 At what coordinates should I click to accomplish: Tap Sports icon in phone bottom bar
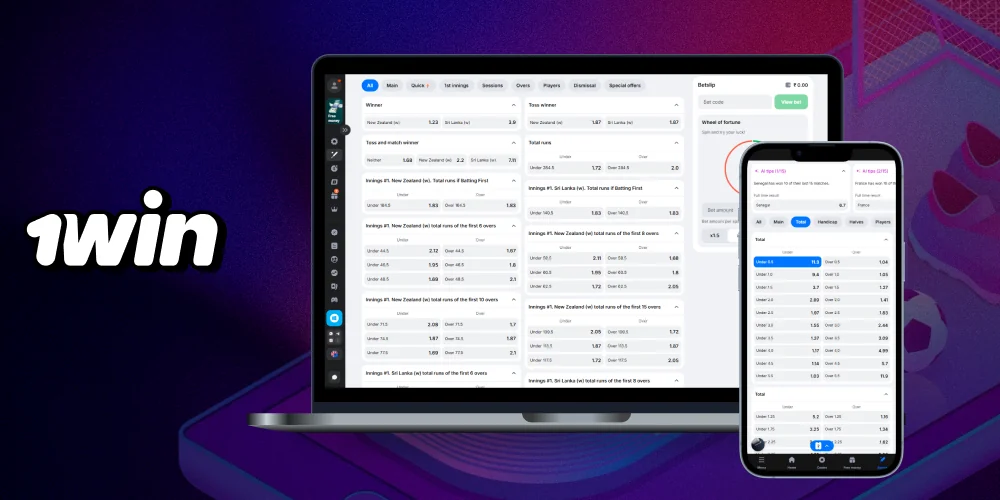click(882, 462)
